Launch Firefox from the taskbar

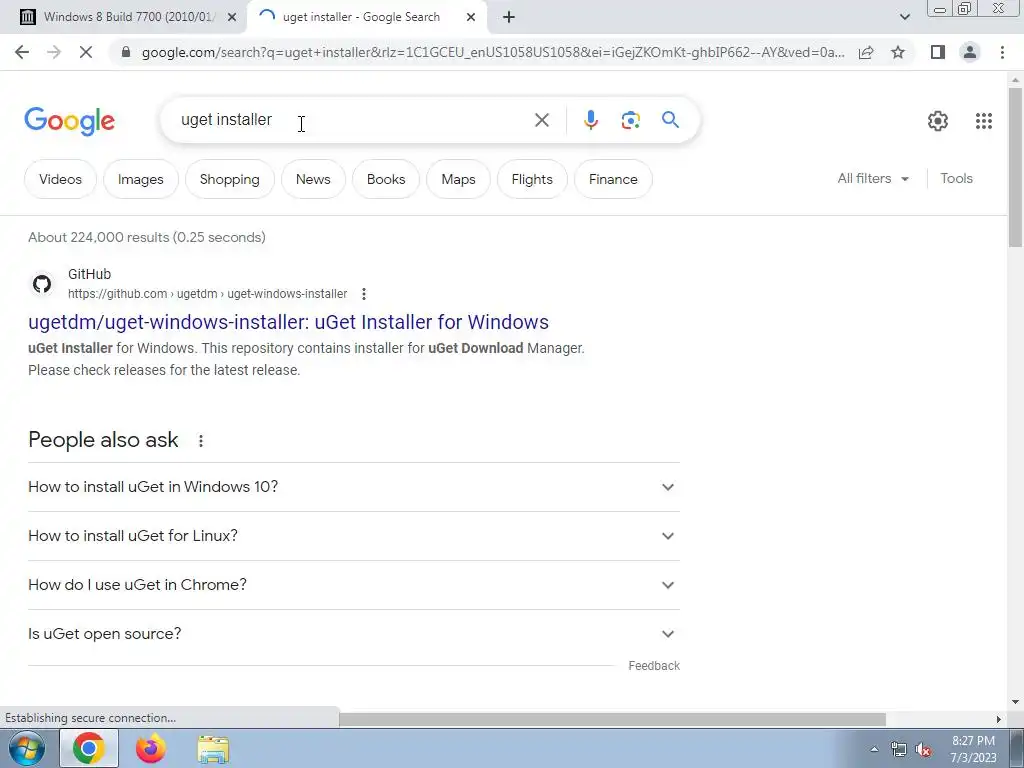[x=151, y=748]
